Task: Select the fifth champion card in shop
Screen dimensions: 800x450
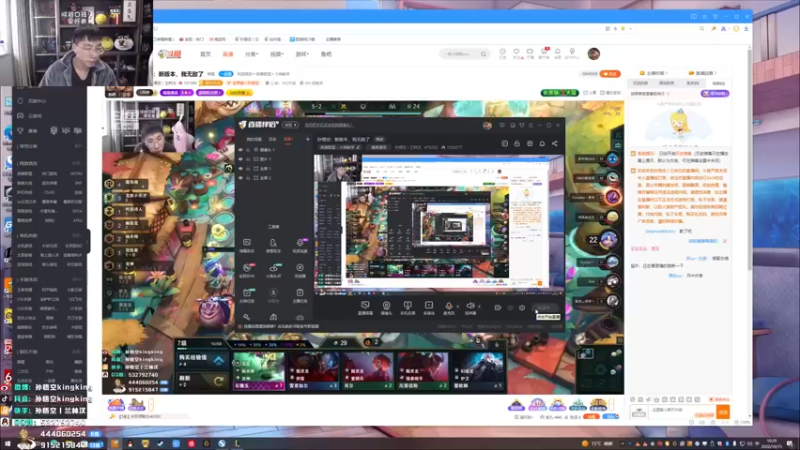Action: point(479,371)
